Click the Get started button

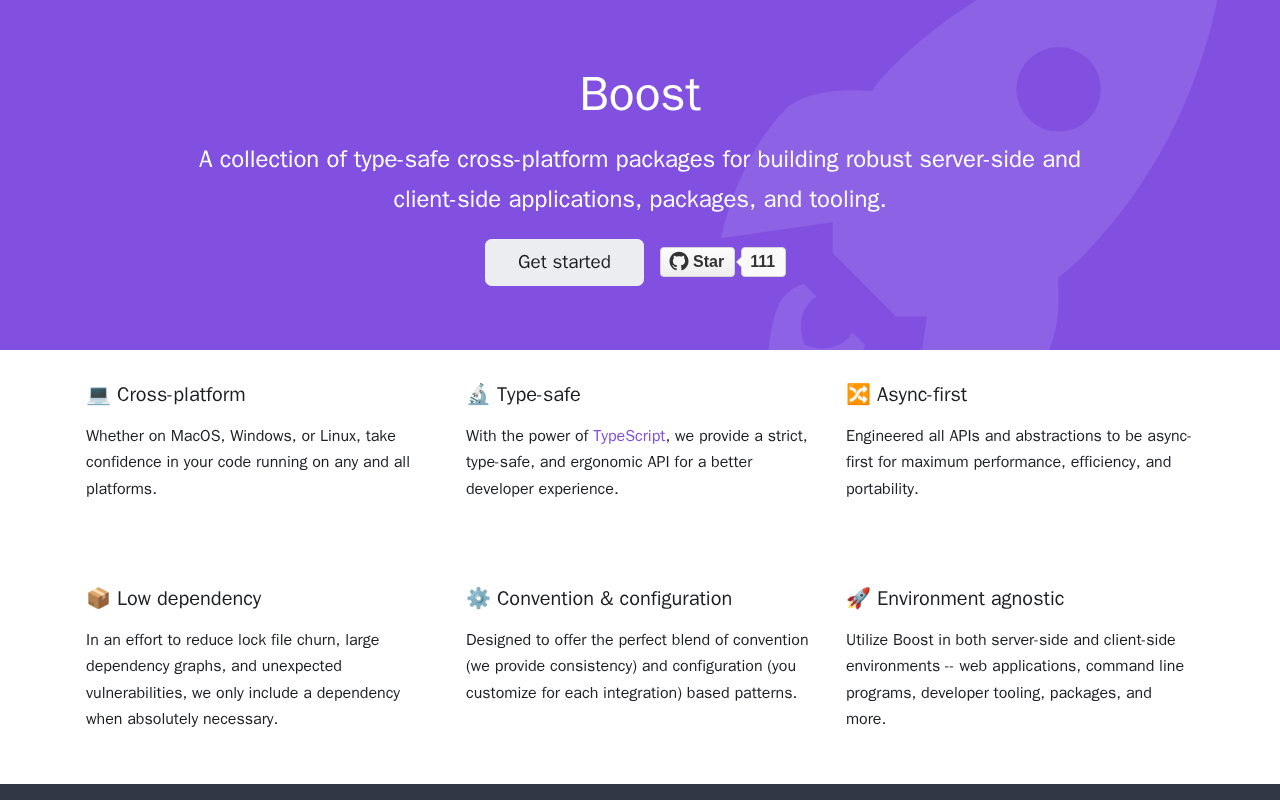[564, 262]
